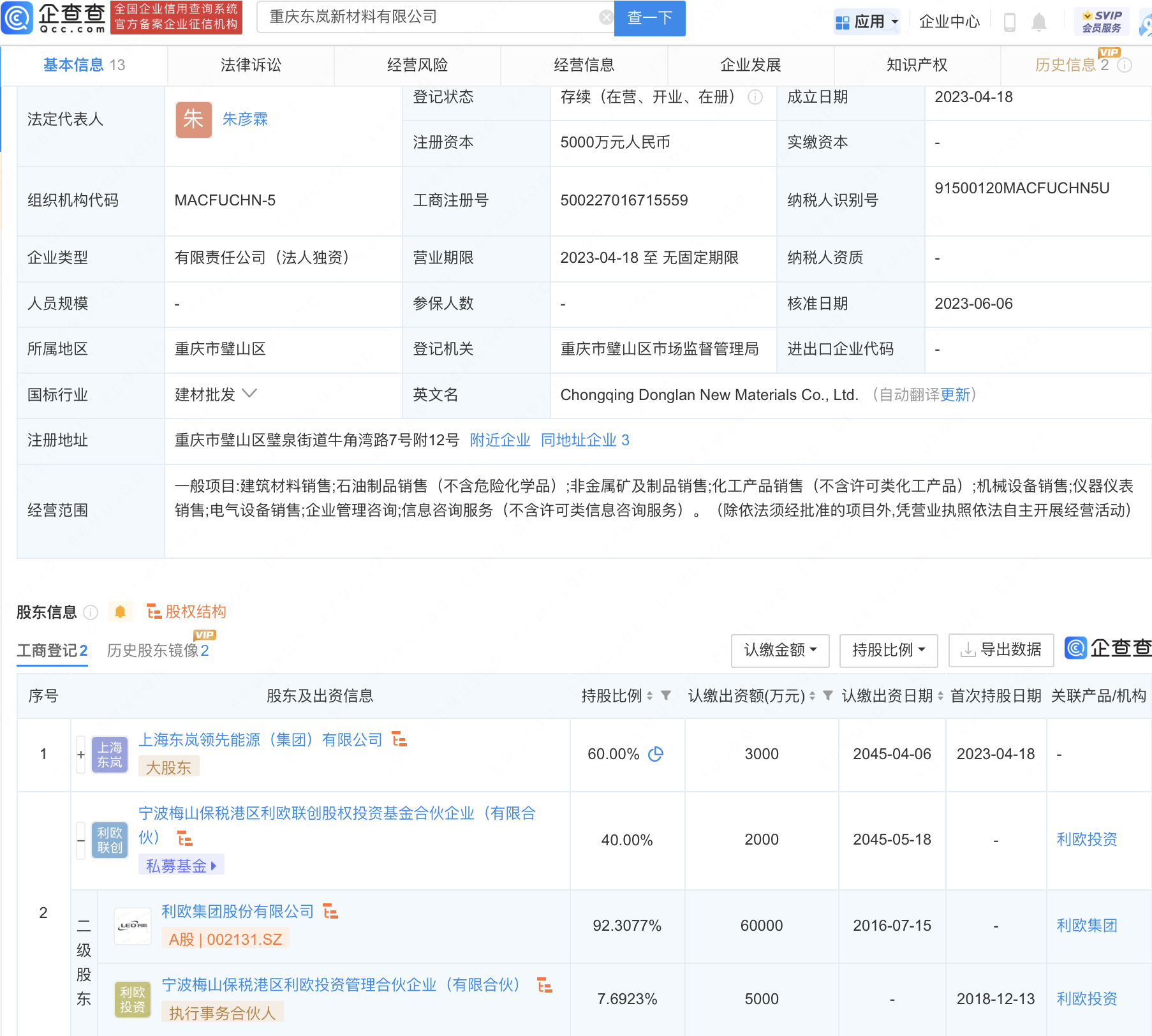Viewport: 1152px width, 1036px height.
Task: Click equity tree icon beside 利欧集团股份
Action: [x=330, y=911]
